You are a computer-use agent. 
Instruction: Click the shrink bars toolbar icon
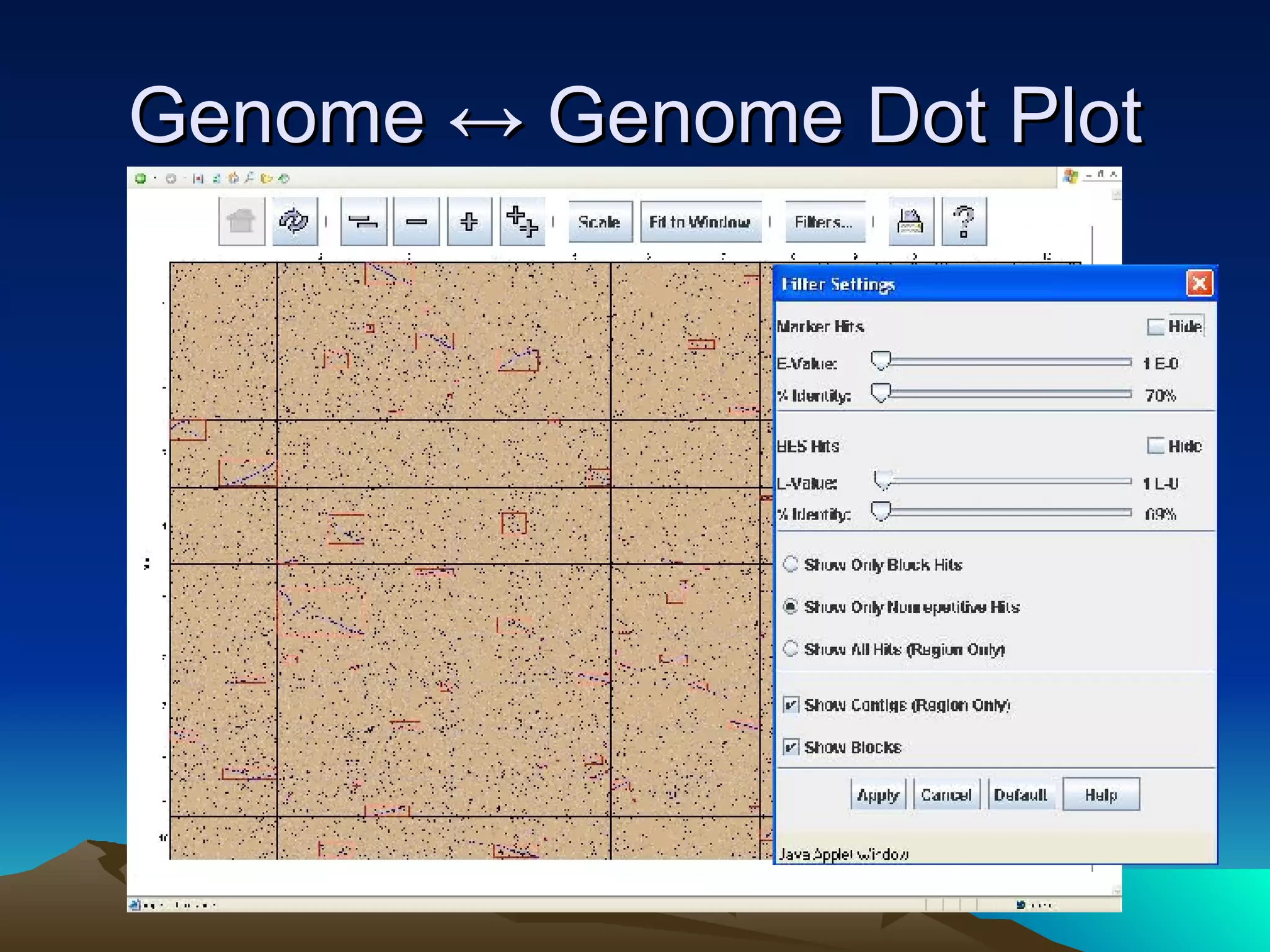[363, 221]
